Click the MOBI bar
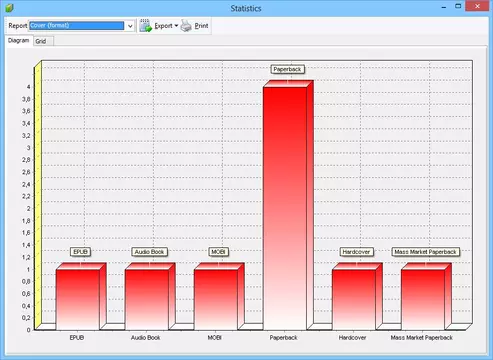493x360 pixels. click(216, 300)
